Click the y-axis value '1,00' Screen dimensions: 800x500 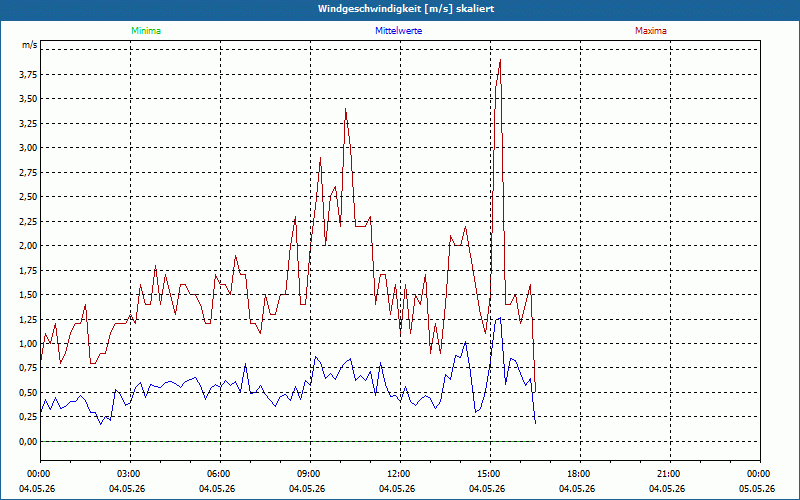tap(28, 344)
